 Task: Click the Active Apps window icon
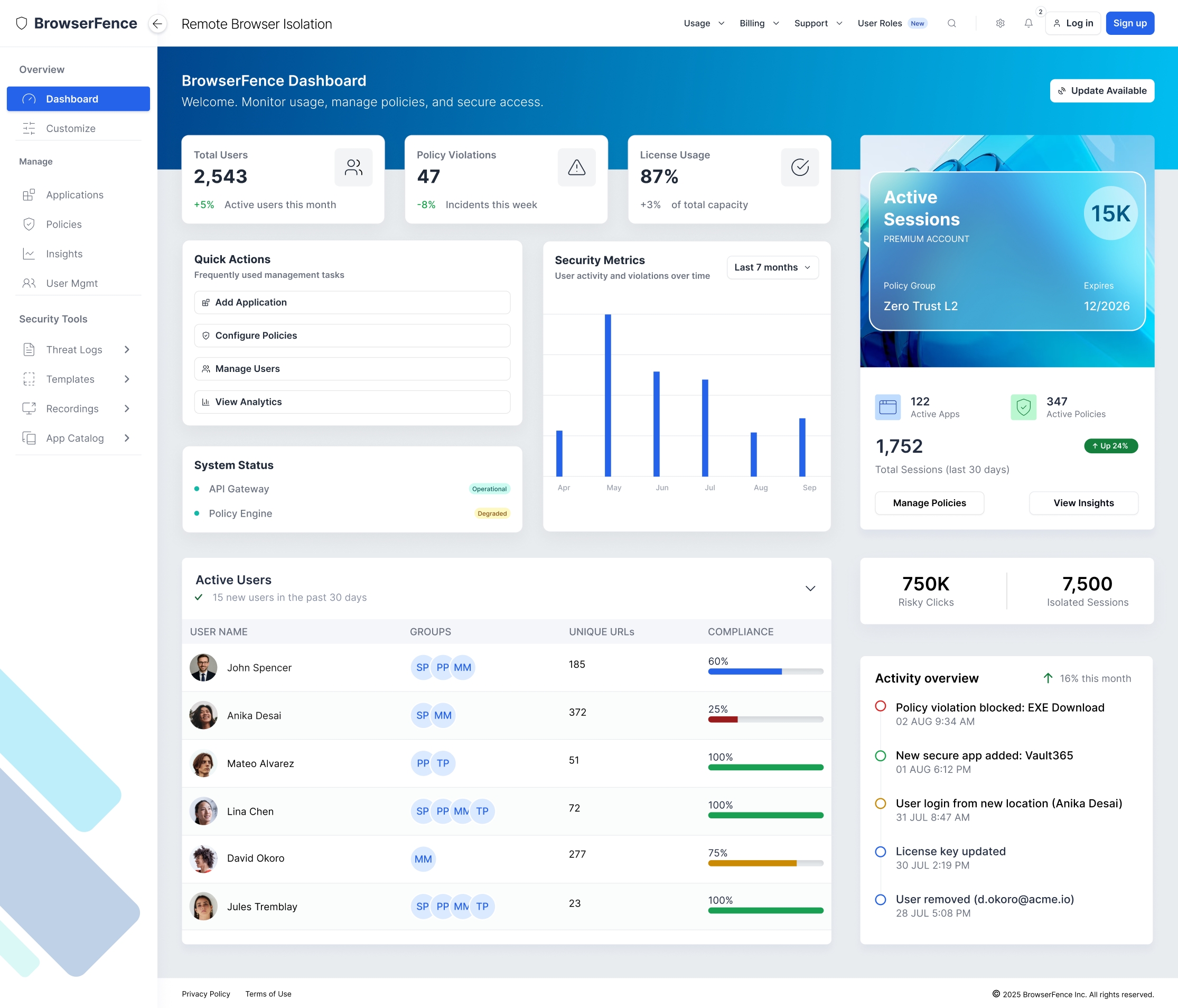pos(887,407)
